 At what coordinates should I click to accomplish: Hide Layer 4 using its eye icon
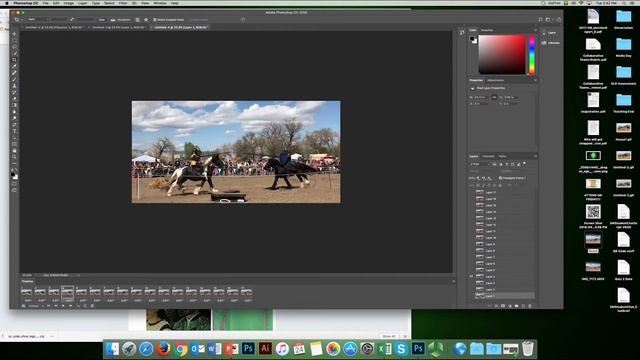point(471,277)
